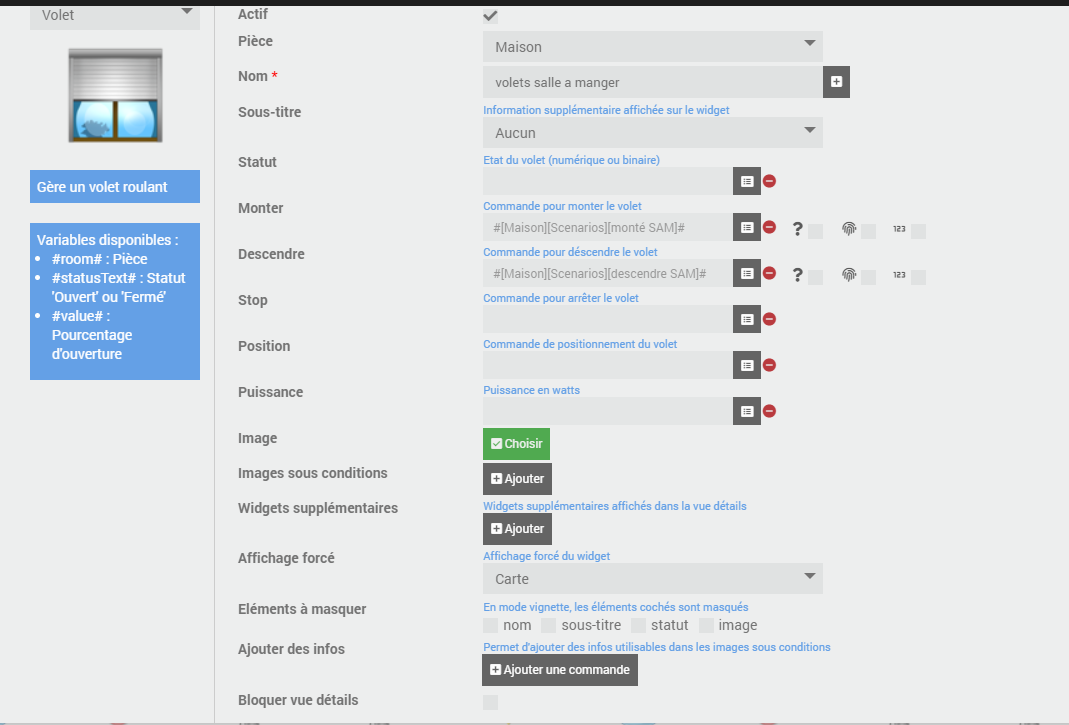Click the roller shutter widget image

[x=115, y=95]
